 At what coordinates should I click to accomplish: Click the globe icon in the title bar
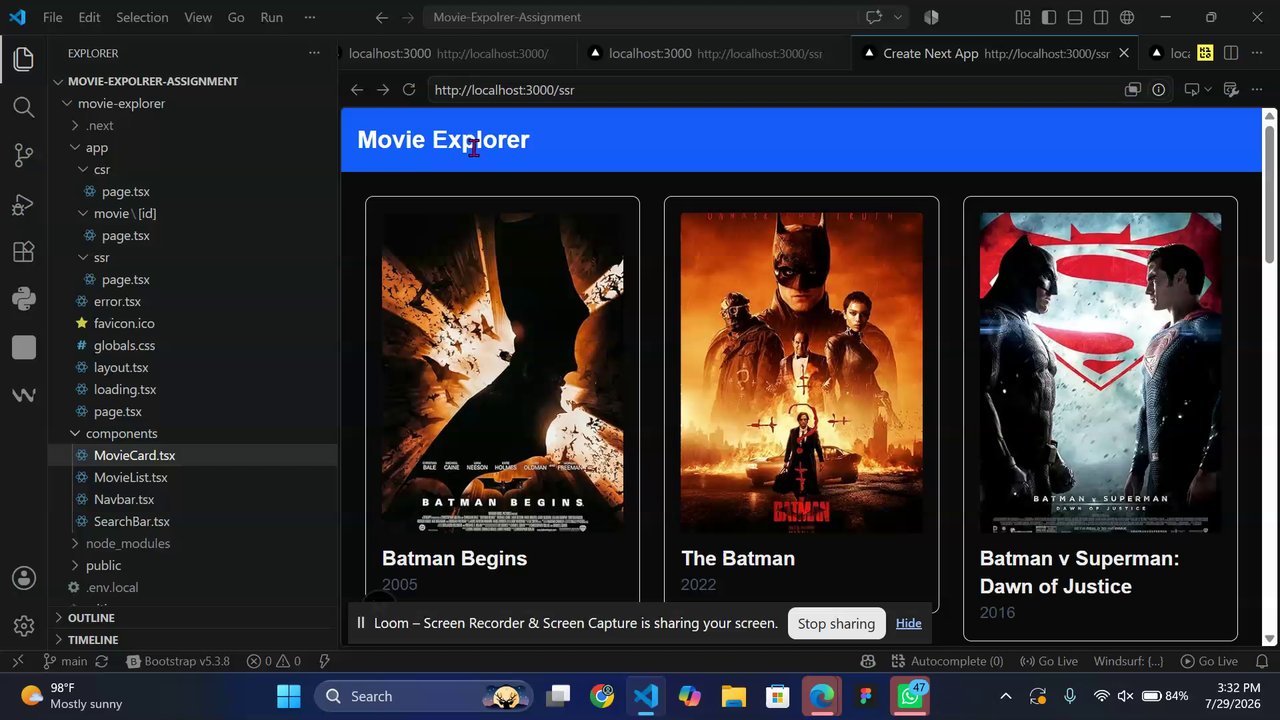coord(1127,17)
